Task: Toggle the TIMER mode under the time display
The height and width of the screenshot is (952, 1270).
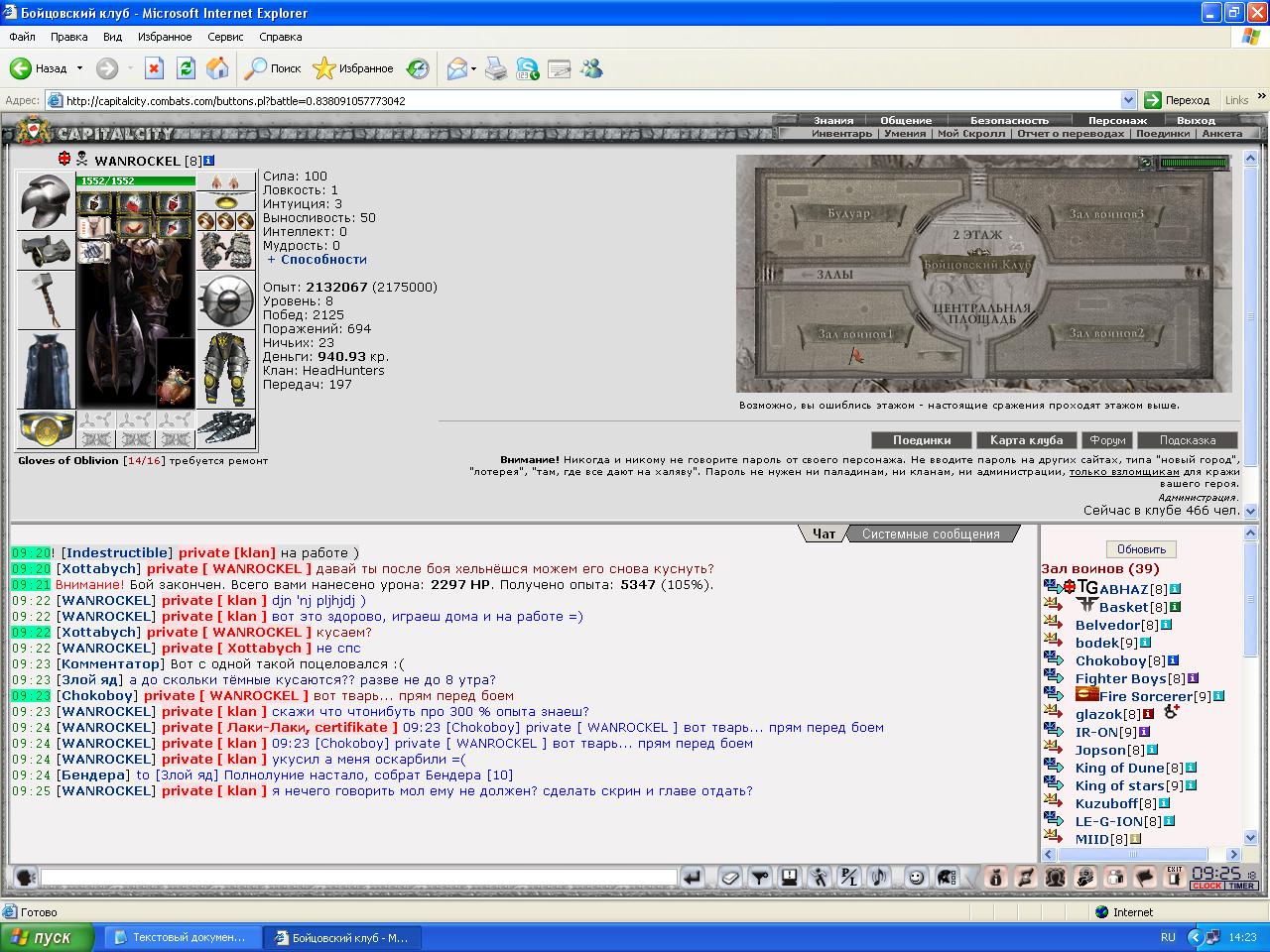Action: (1241, 886)
